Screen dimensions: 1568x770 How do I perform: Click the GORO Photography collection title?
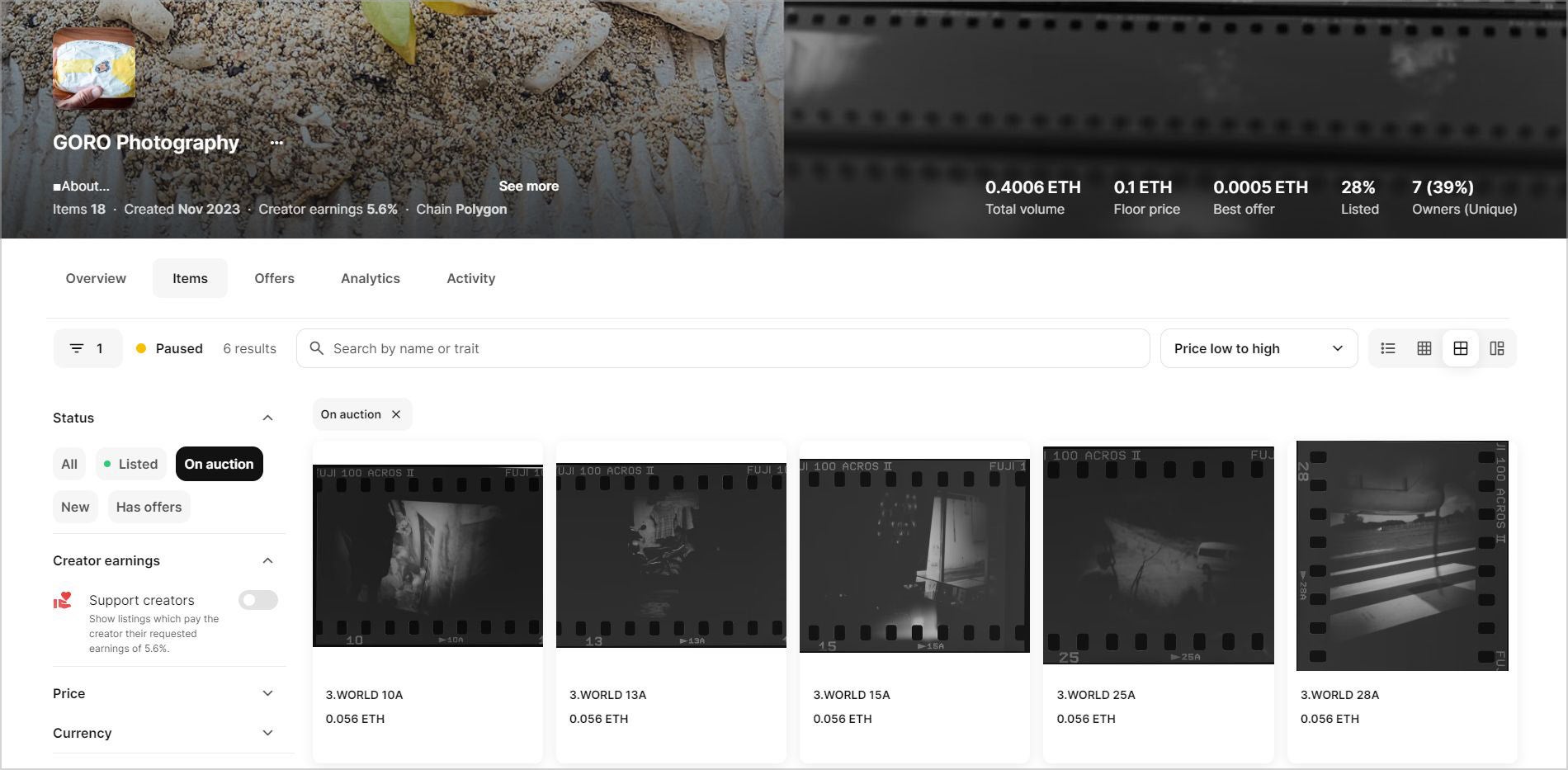(x=146, y=143)
